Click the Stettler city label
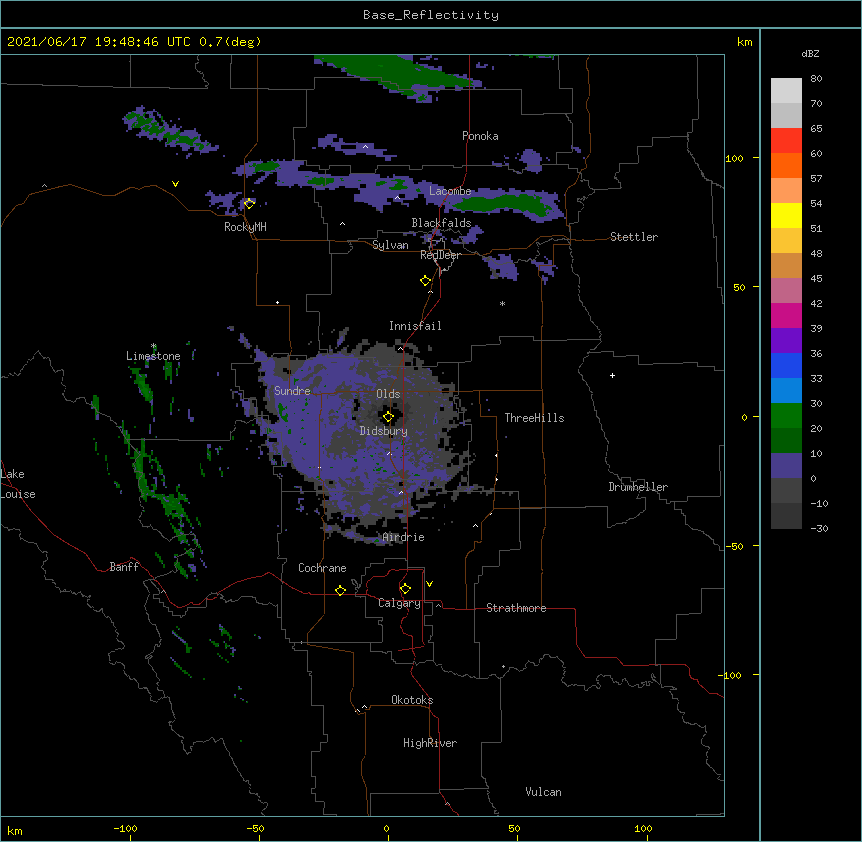Image resolution: width=862 pixels, height=842 pixels. [634, 237]
